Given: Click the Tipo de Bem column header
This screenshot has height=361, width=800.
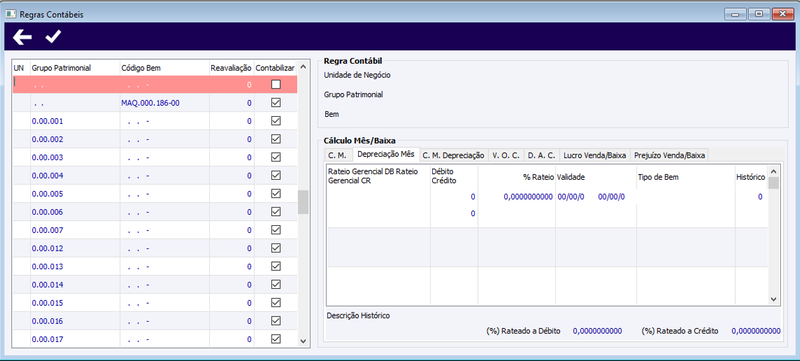Looking at the screenshot, I should tap(658, 177).
